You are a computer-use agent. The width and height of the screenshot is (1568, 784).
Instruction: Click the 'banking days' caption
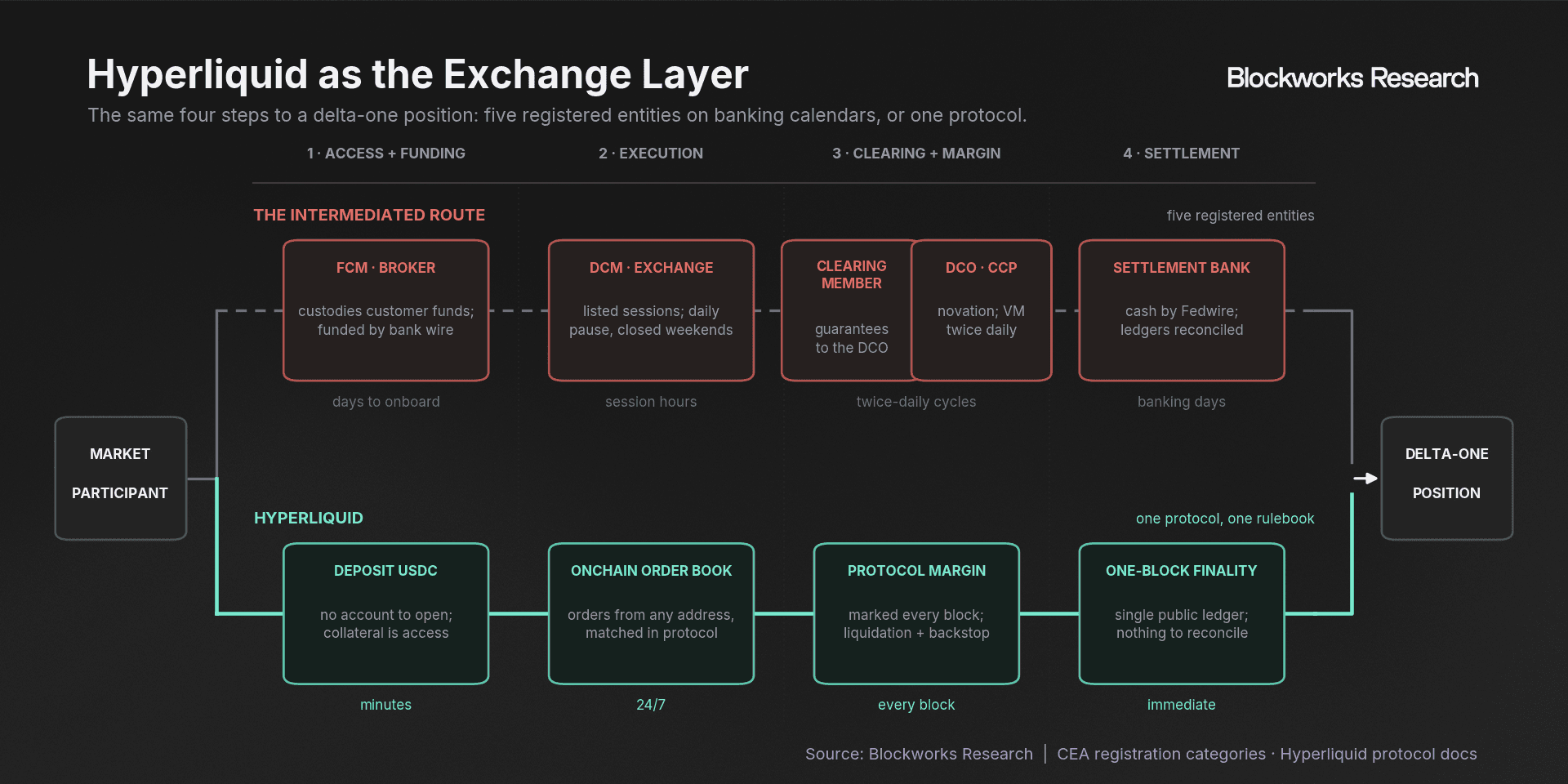point(1182,402)
